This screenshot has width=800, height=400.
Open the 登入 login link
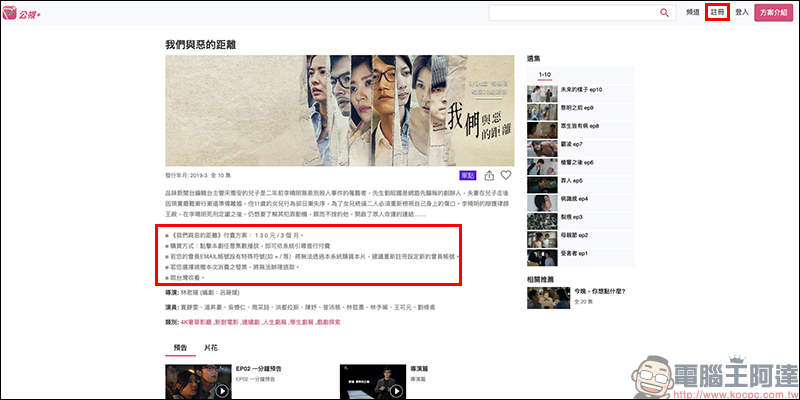[741, 13]
